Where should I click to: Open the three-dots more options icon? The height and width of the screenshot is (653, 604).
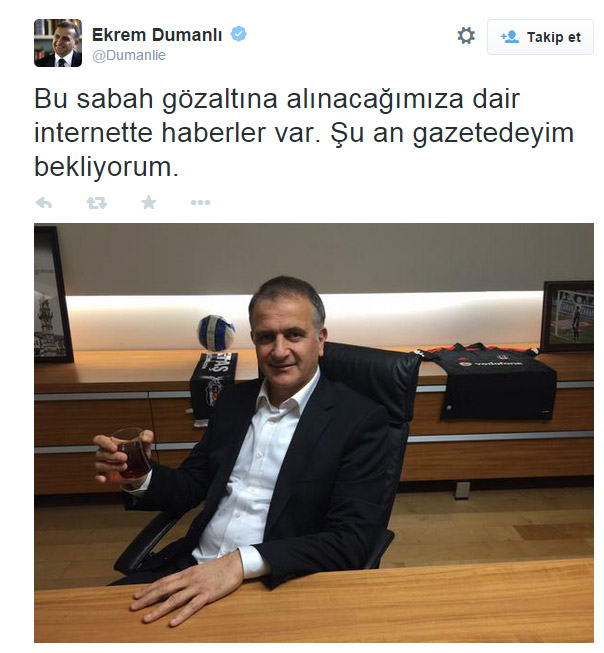[200, 203]
